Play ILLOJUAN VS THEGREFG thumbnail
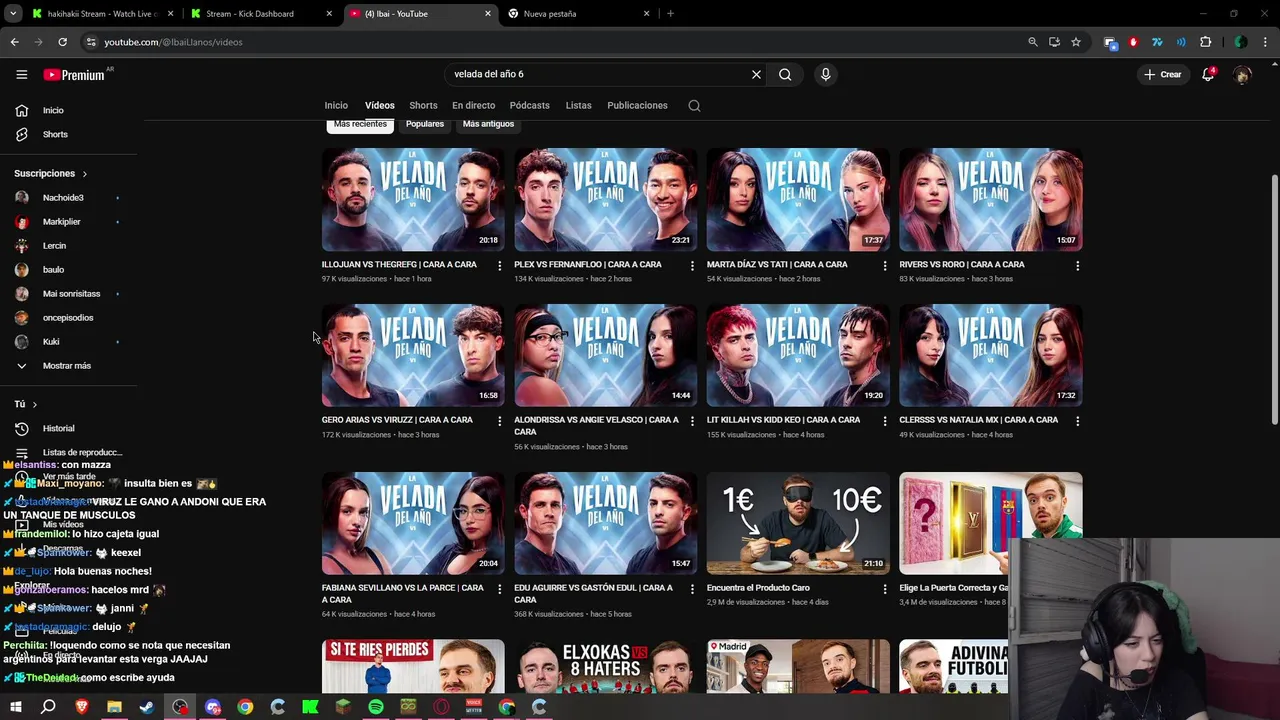The image size is (1280, 720). (413, 199)
